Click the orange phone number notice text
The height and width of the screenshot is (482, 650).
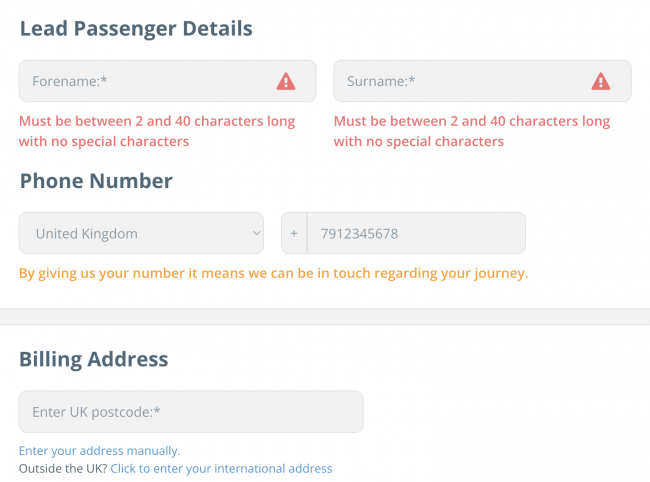pos(274,274)
